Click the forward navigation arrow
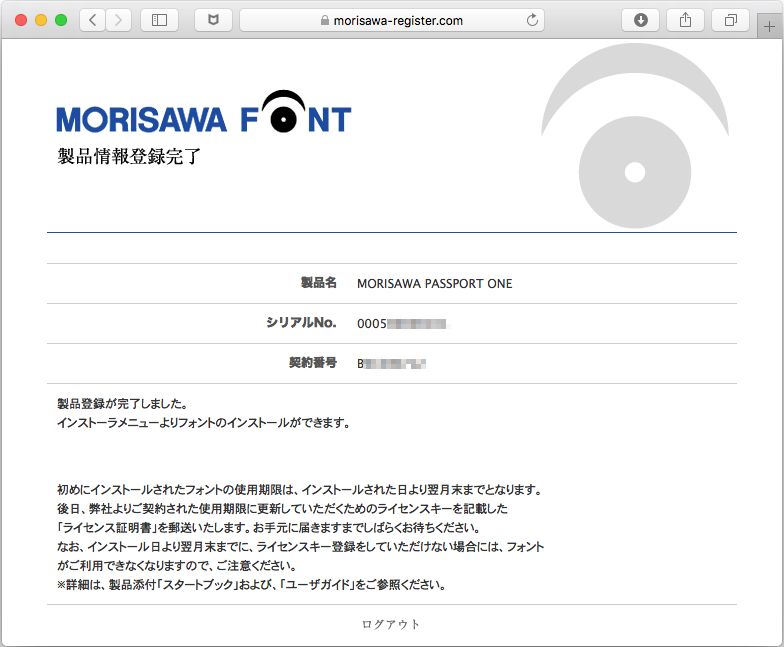The image size is (784, 647). (119, 20)
